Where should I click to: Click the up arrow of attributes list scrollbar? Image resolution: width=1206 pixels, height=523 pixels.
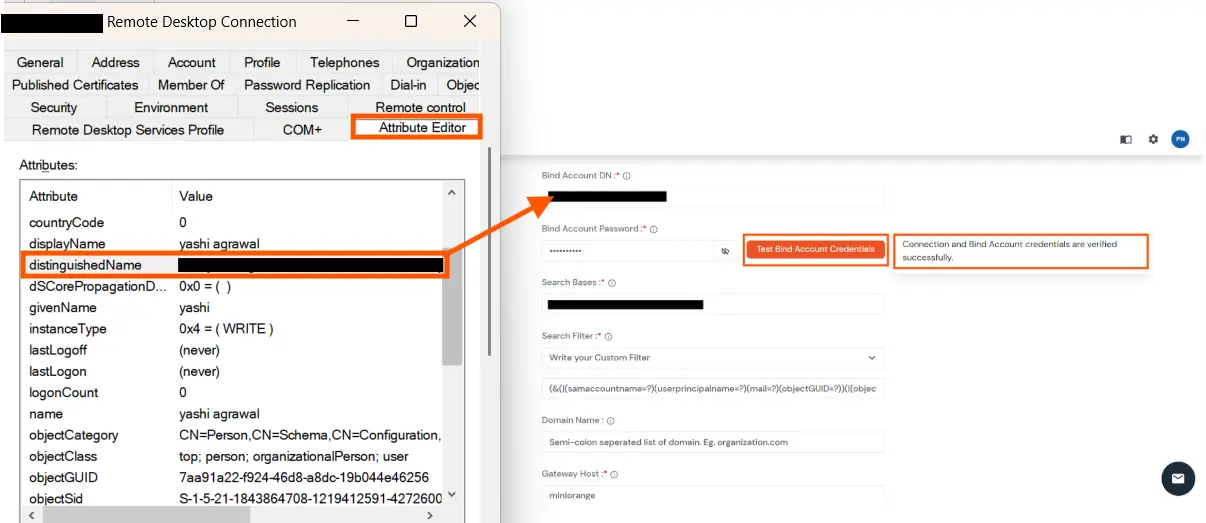[451, 192]
